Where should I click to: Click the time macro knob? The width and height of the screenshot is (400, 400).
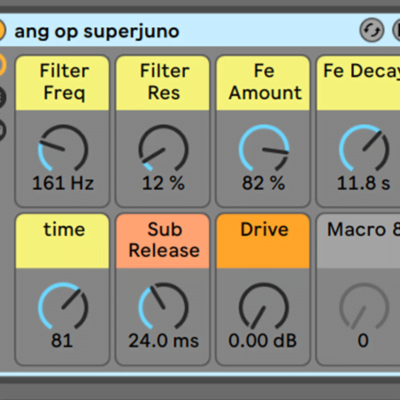(x=63, y=307)
